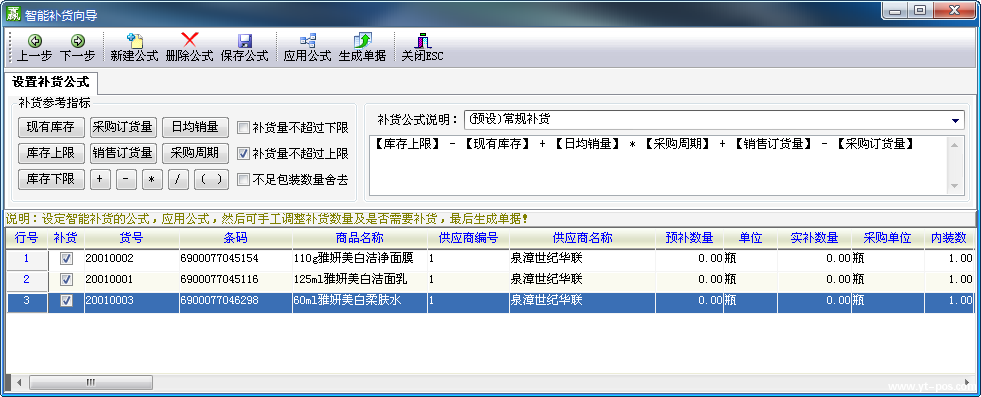Add minus operator to formula
Image resolution: width=981 pixels, height=397 pixels.
point(126,179)
